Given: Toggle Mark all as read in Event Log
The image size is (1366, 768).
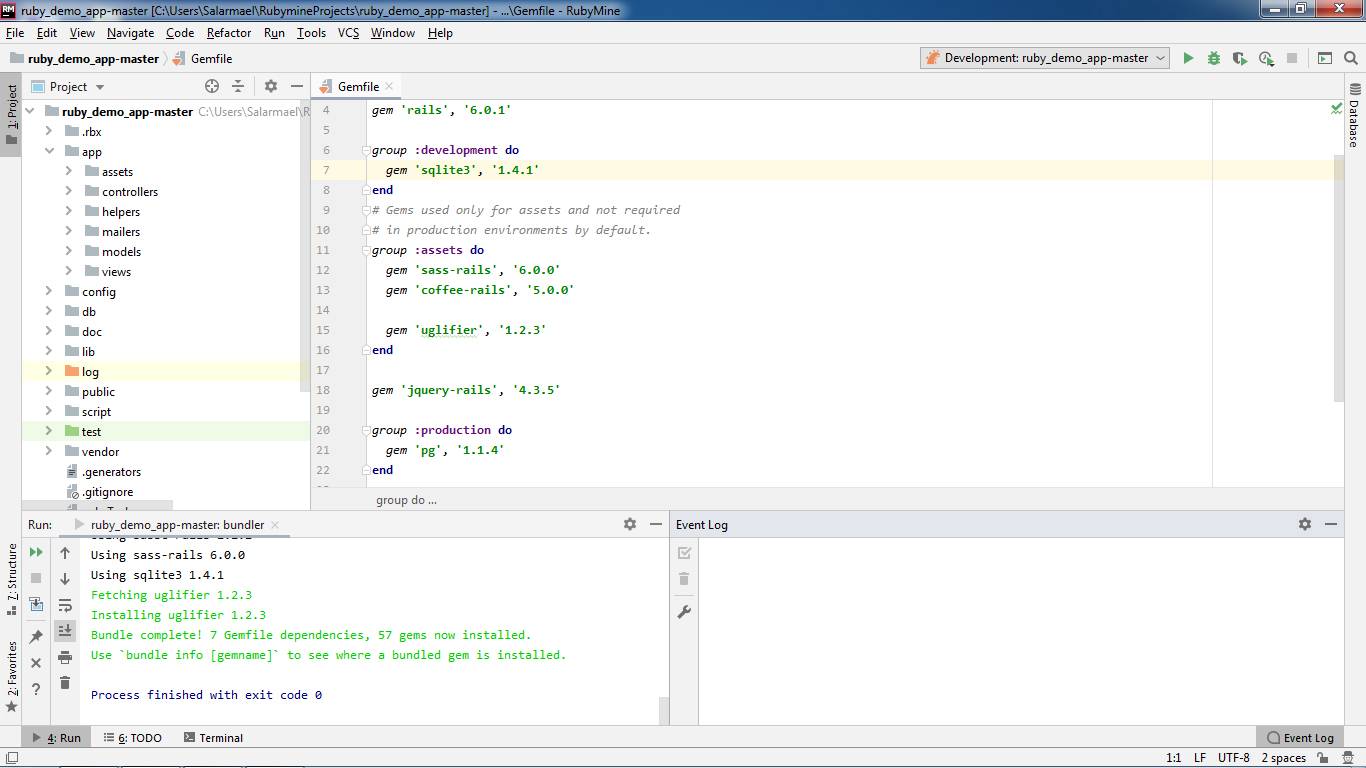Looking at the screenshot, I should tap(684, 552).
